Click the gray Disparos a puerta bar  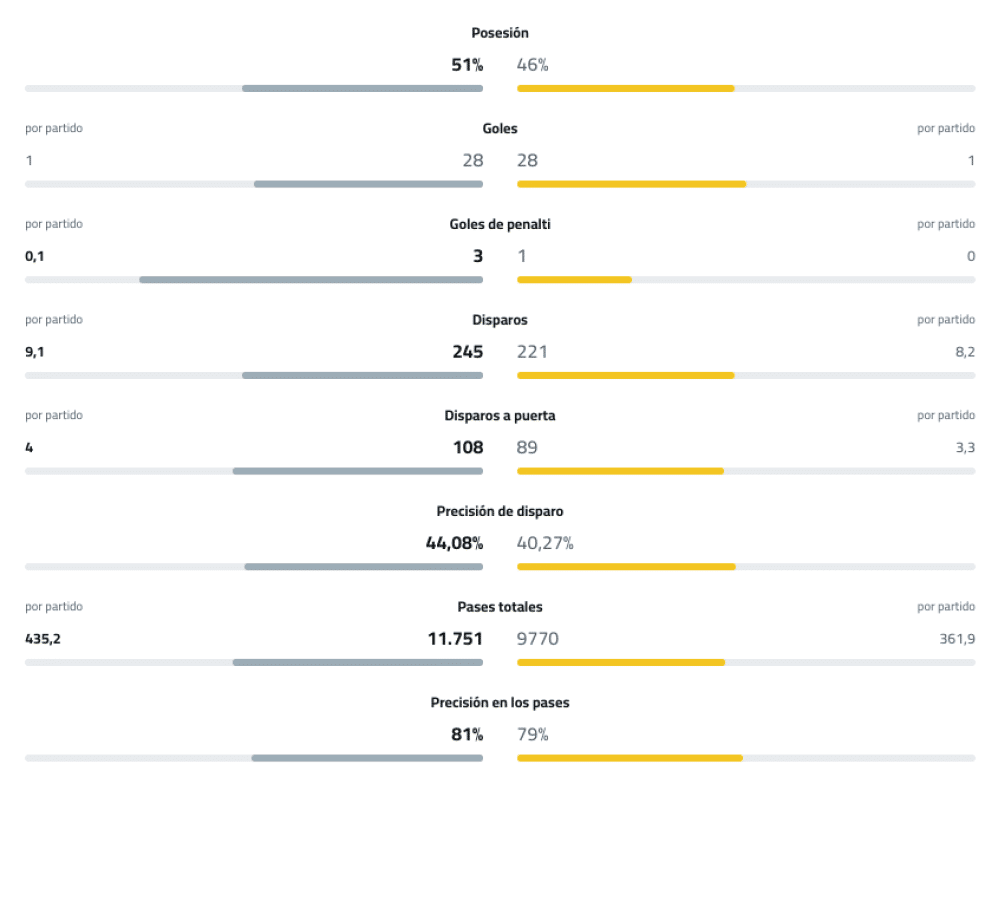[357, 471]
